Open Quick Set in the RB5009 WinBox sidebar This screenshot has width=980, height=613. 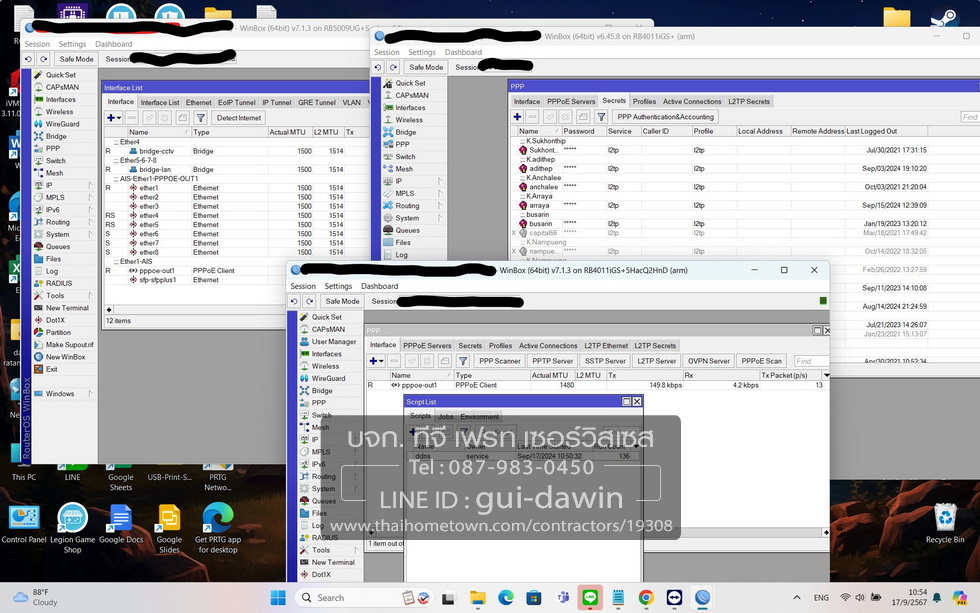61,75
